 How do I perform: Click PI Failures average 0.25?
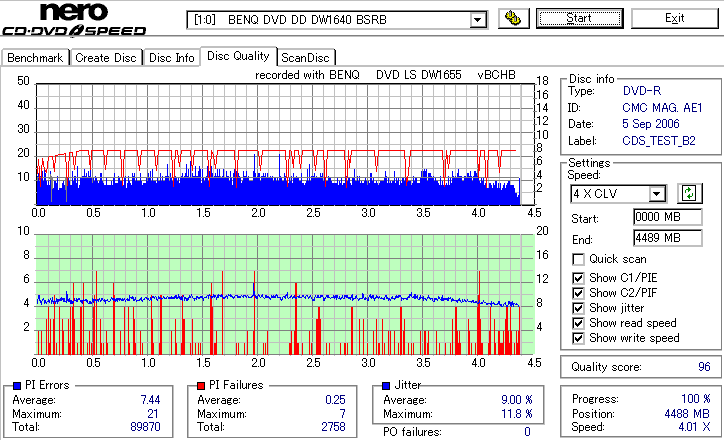[335, 400]
